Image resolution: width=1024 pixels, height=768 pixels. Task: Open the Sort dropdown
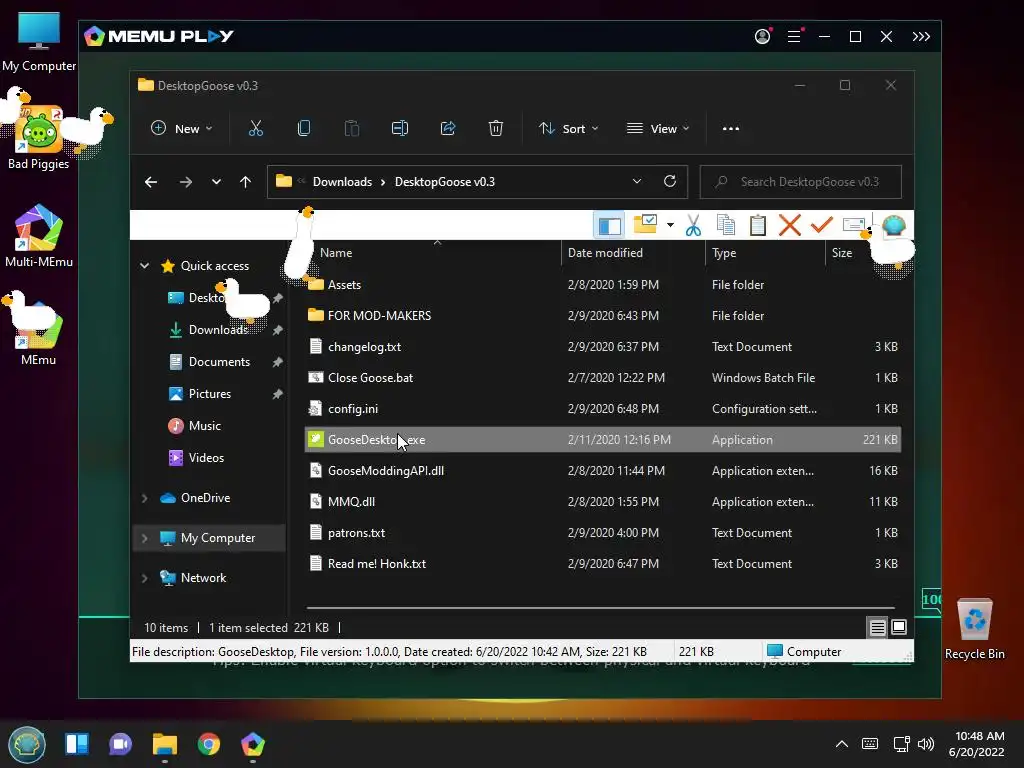568,129
